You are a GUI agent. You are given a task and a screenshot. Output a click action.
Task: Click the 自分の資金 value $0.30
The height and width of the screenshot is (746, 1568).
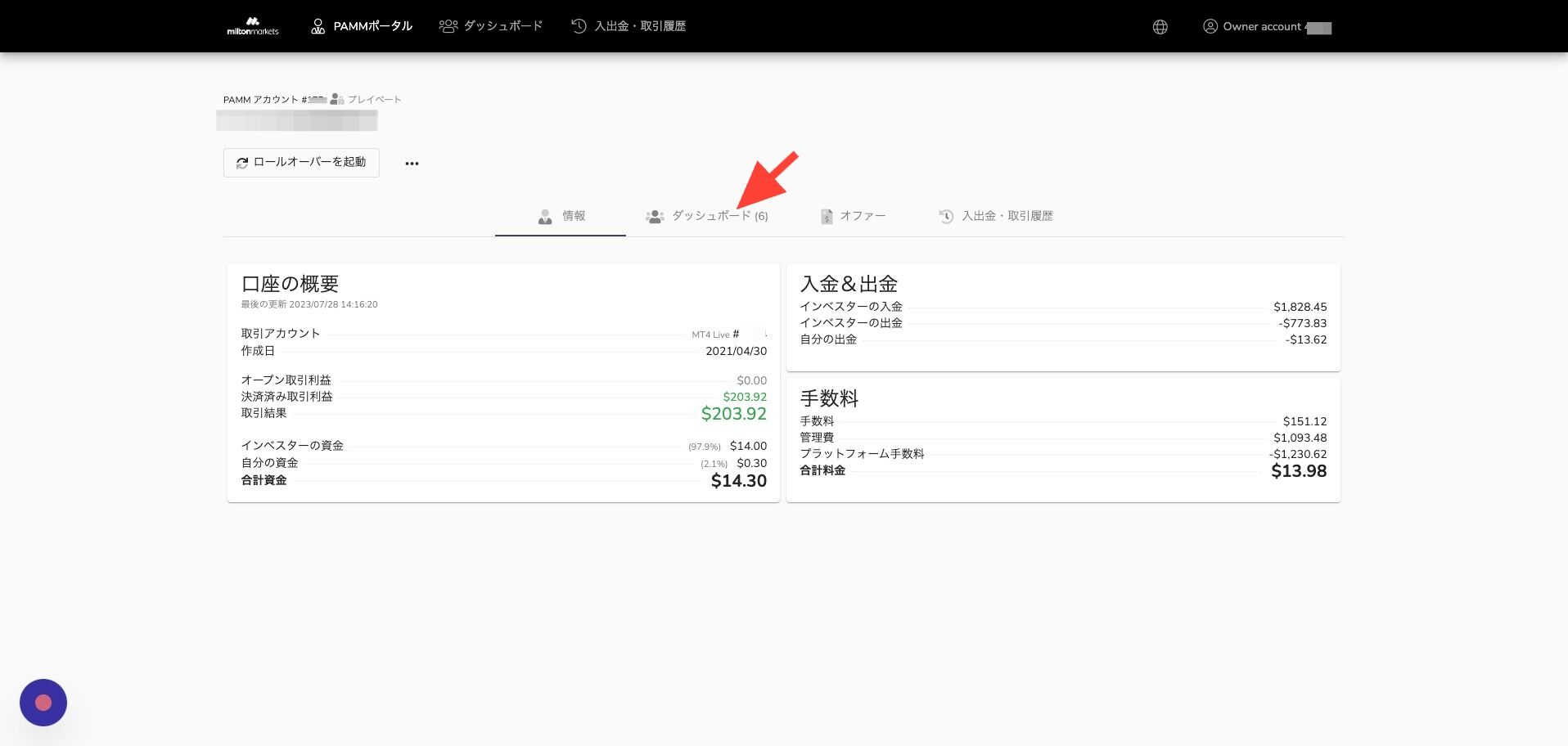tap(752, 463)
